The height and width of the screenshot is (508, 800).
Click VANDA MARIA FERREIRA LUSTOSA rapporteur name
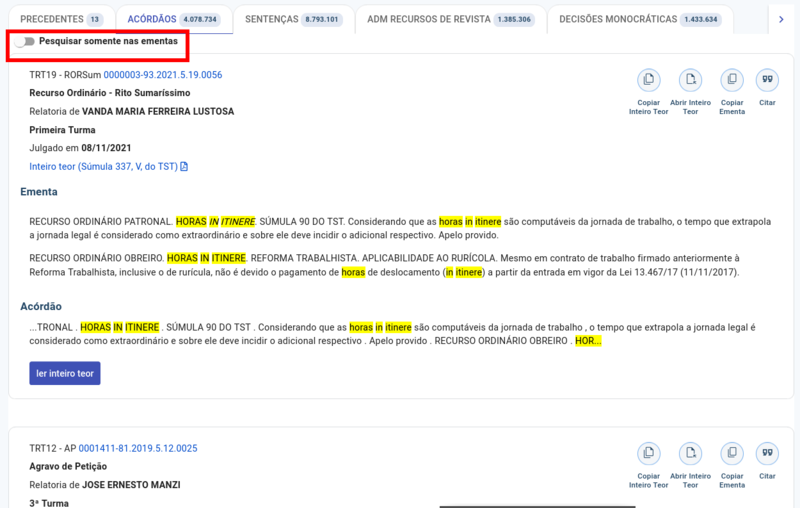point(158,111)
